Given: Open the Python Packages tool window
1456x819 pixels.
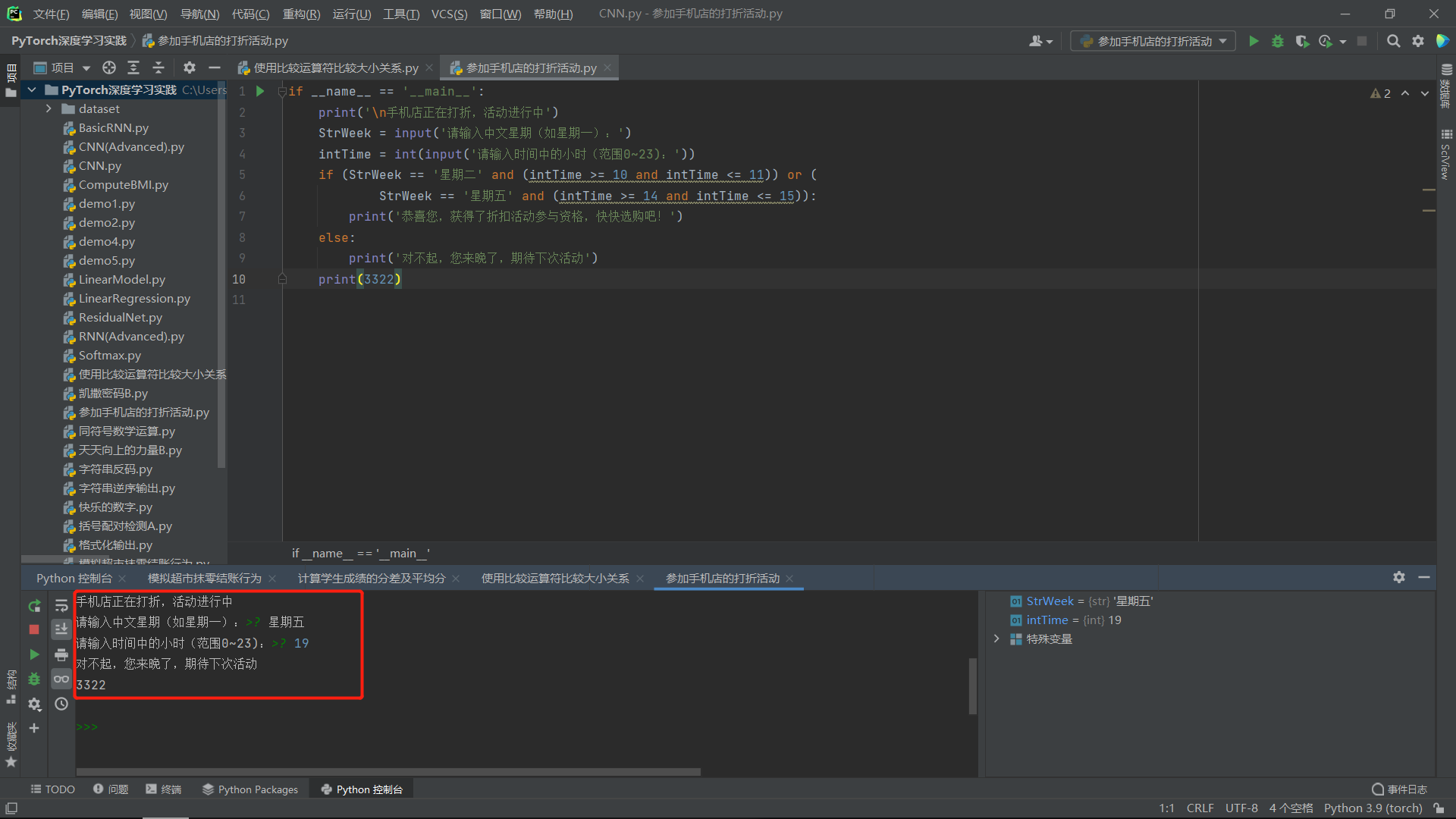Looking at the screenshot, I should coord(250,789).
